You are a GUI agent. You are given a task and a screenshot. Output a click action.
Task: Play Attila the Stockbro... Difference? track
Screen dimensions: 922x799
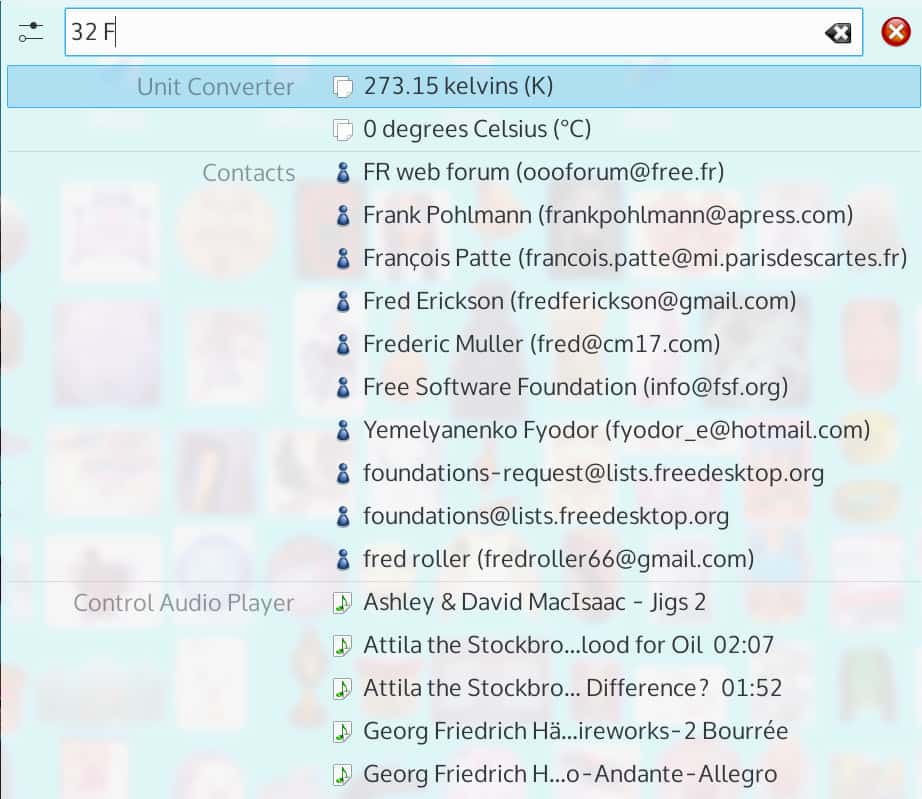click(463, 688)
